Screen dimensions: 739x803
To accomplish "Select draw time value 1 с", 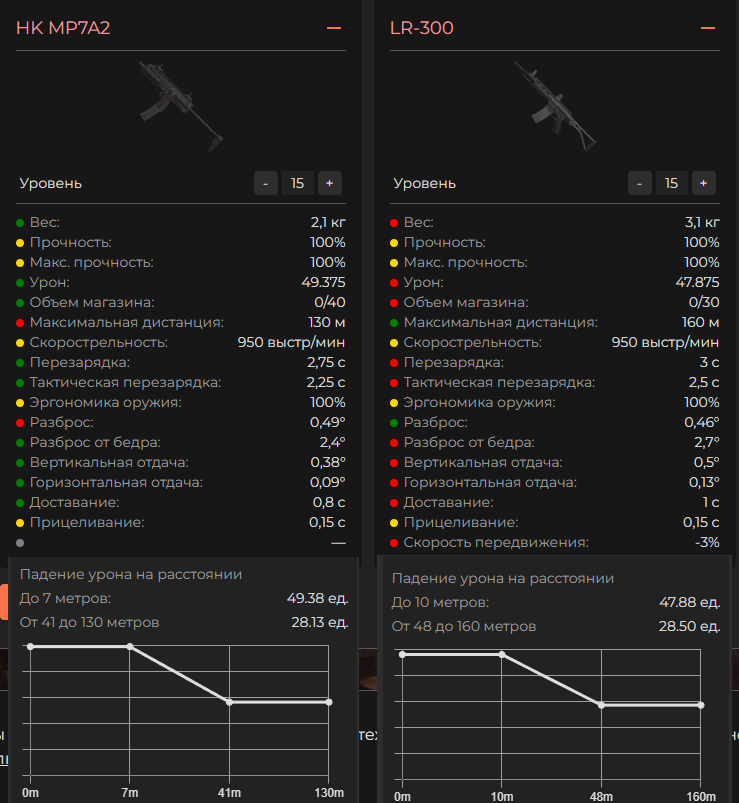I will click(711, 502).
